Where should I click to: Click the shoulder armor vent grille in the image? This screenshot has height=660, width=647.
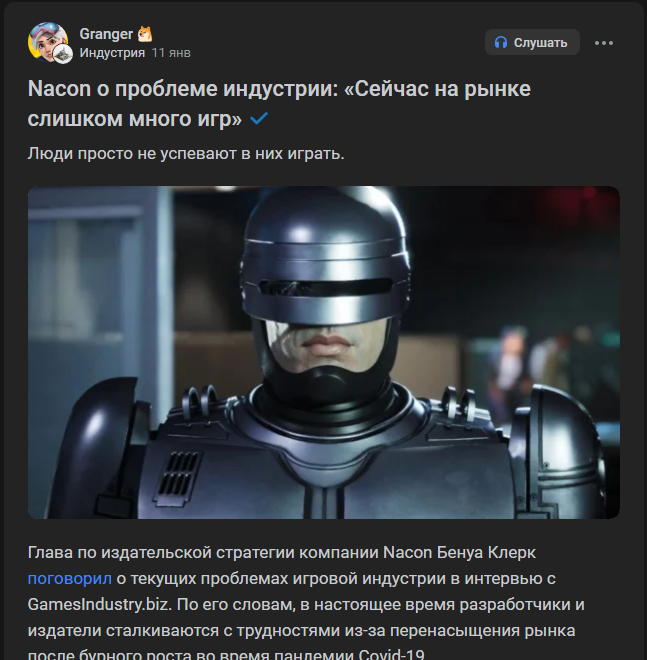178,475
